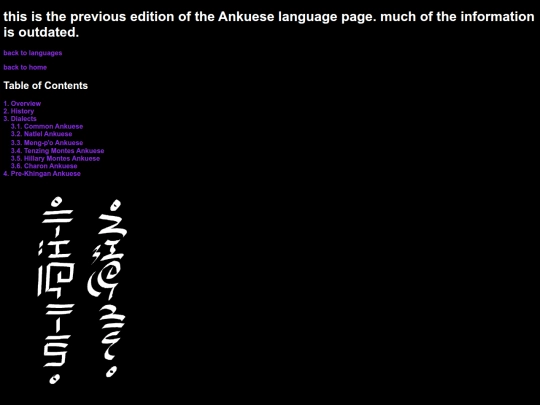Click '3.4. Tenzing Montes Ankuese' link
540x405 pixels.
click(x=57, y=151)
